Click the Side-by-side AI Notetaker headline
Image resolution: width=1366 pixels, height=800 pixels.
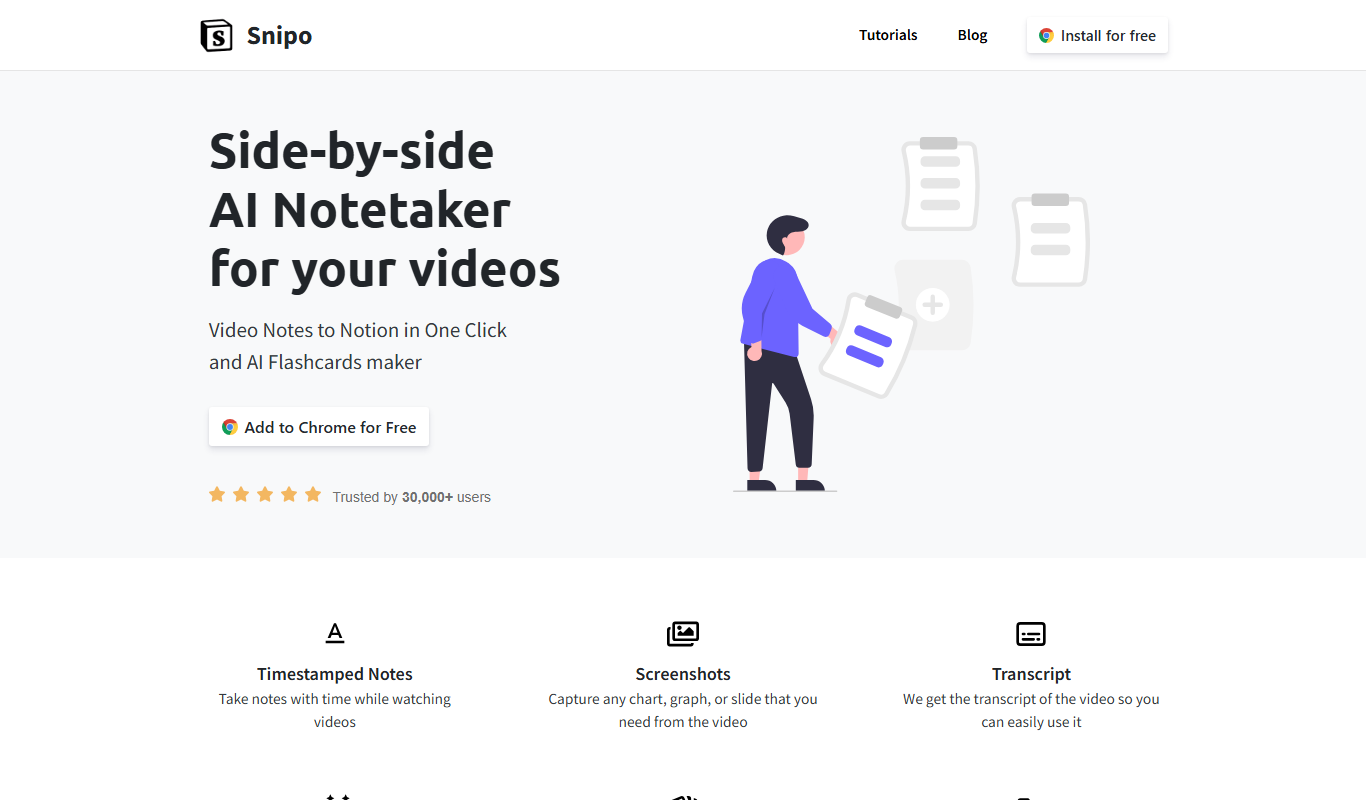[385, 210]
